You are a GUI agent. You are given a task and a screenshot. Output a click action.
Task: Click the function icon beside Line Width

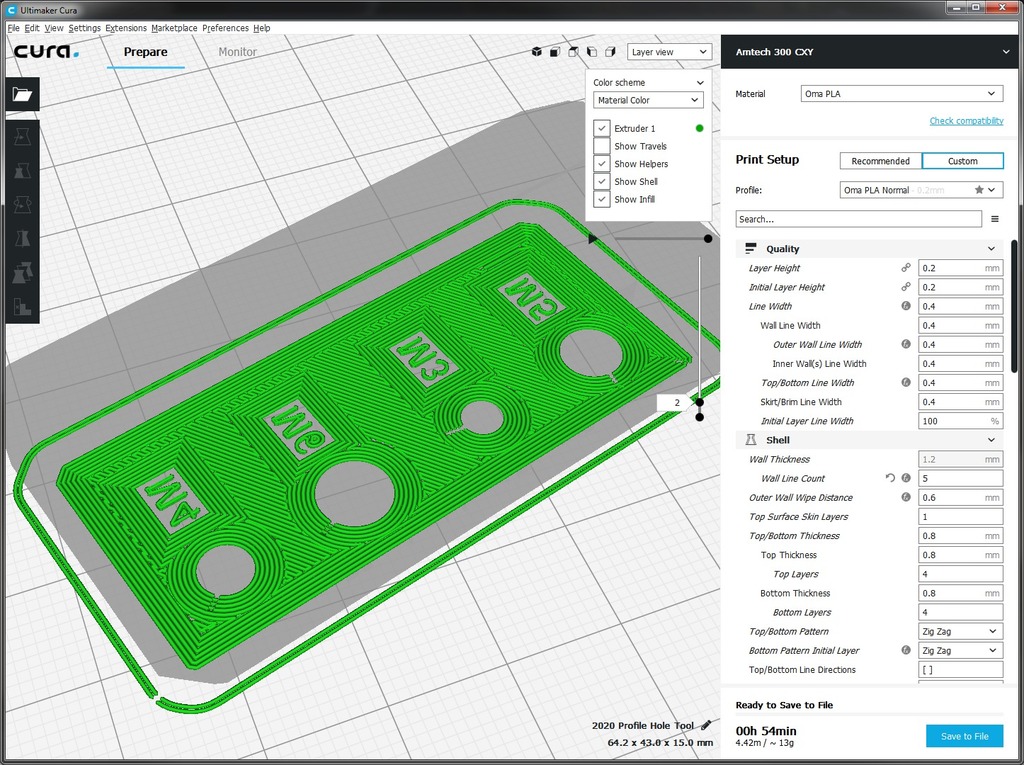906,306
